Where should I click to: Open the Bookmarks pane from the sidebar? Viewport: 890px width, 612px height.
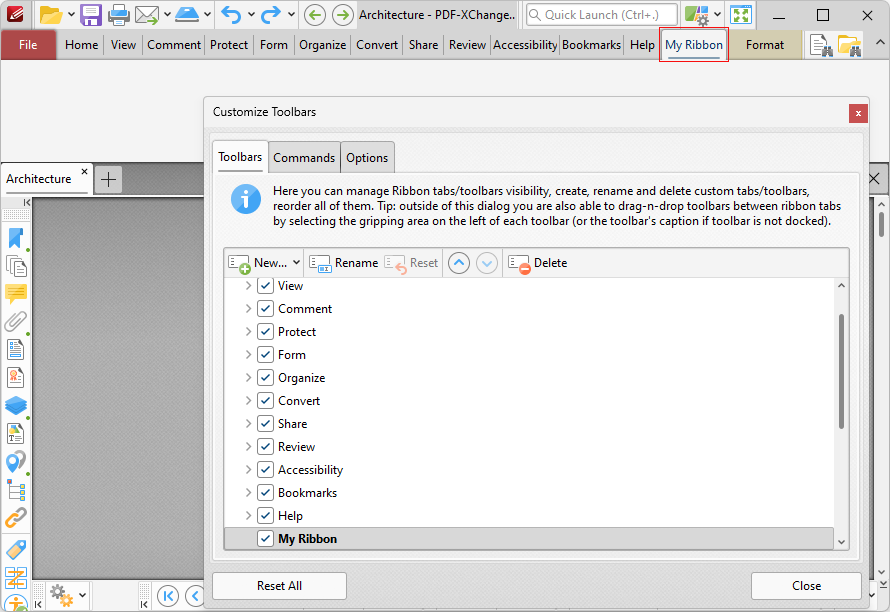click(x=16, y=238)
